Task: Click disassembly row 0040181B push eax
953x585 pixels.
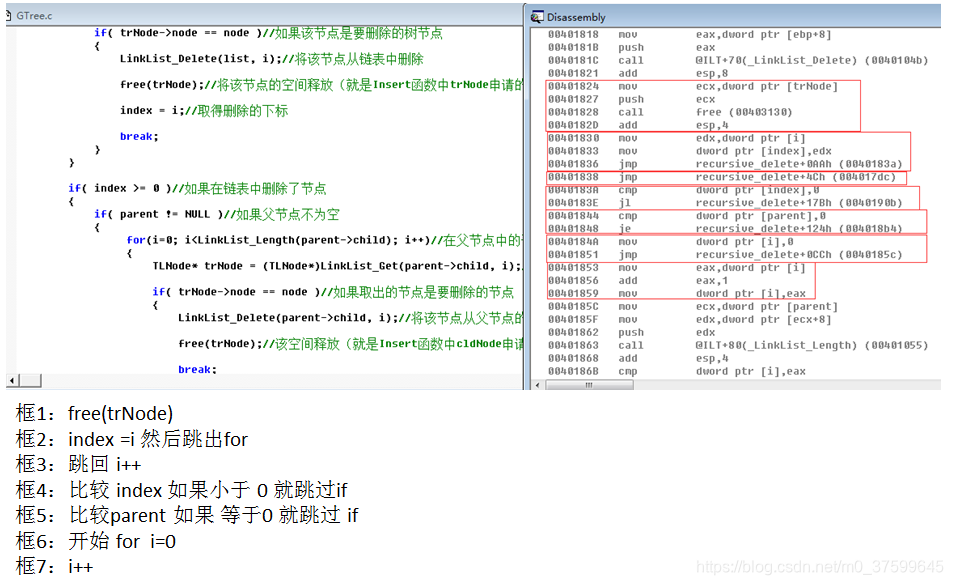Action: [x=631, y=47]
